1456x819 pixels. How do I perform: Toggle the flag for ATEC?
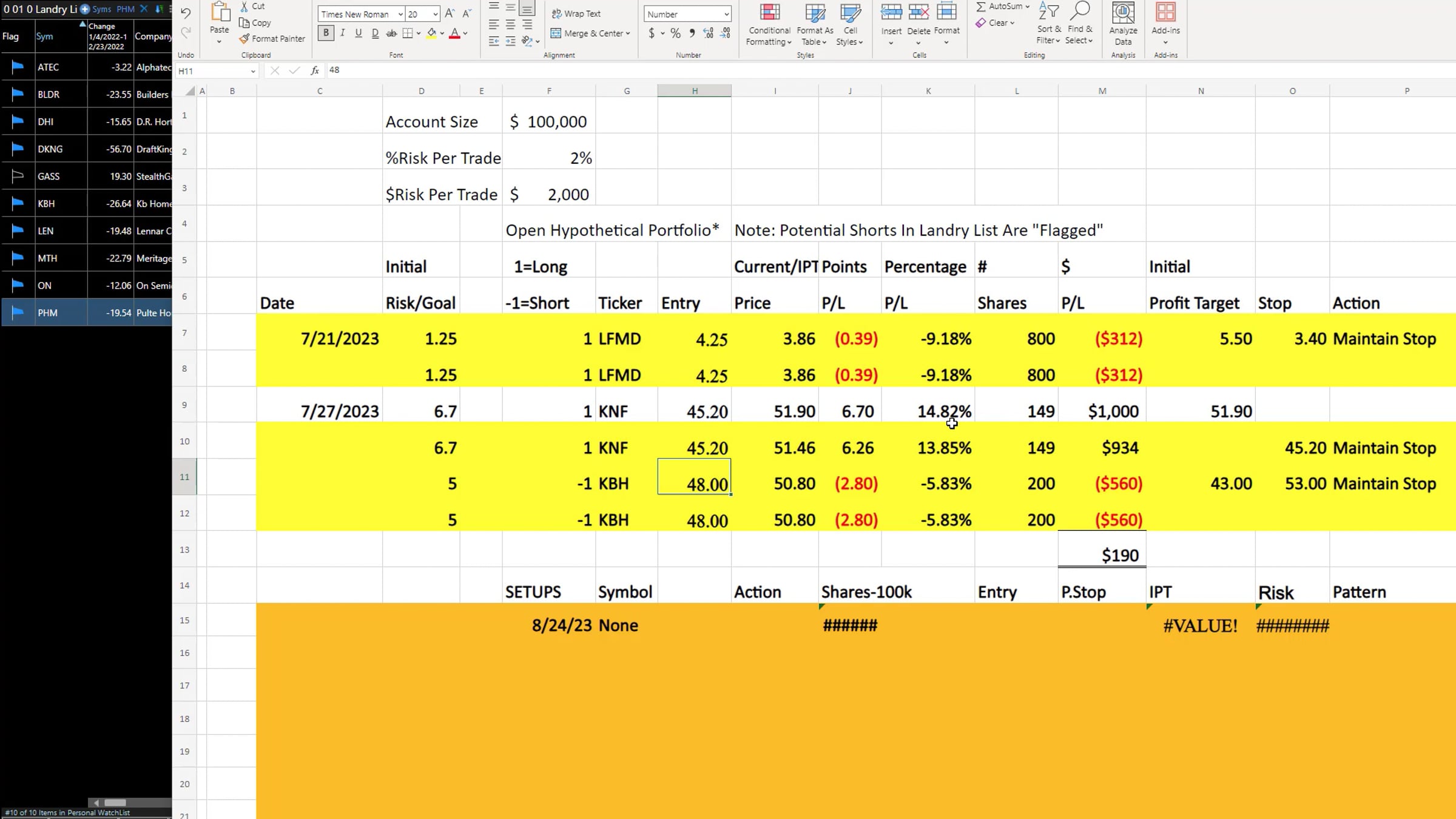tap(18, 67)
